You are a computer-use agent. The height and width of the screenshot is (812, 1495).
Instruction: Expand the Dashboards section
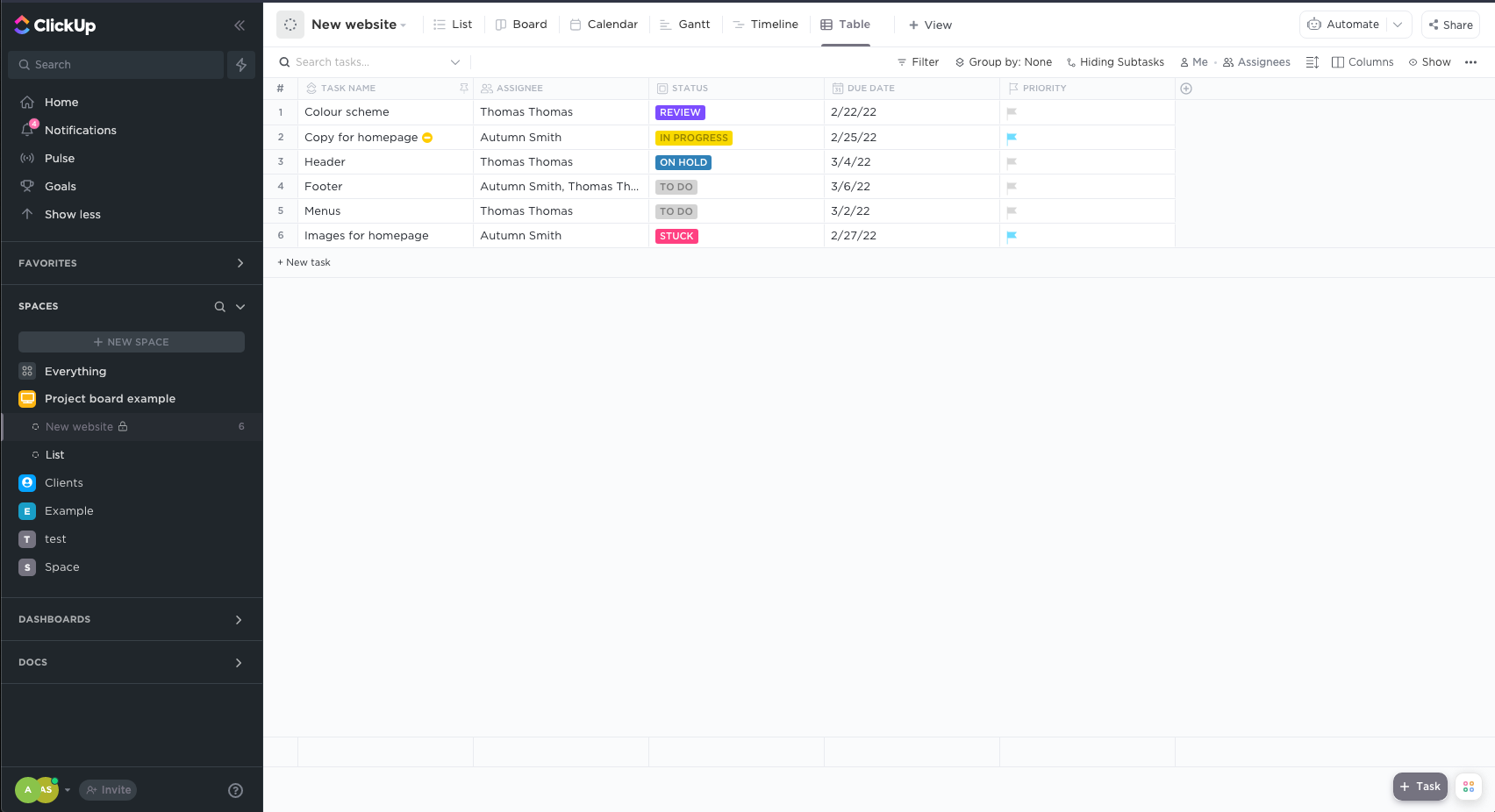coord(239,620)
